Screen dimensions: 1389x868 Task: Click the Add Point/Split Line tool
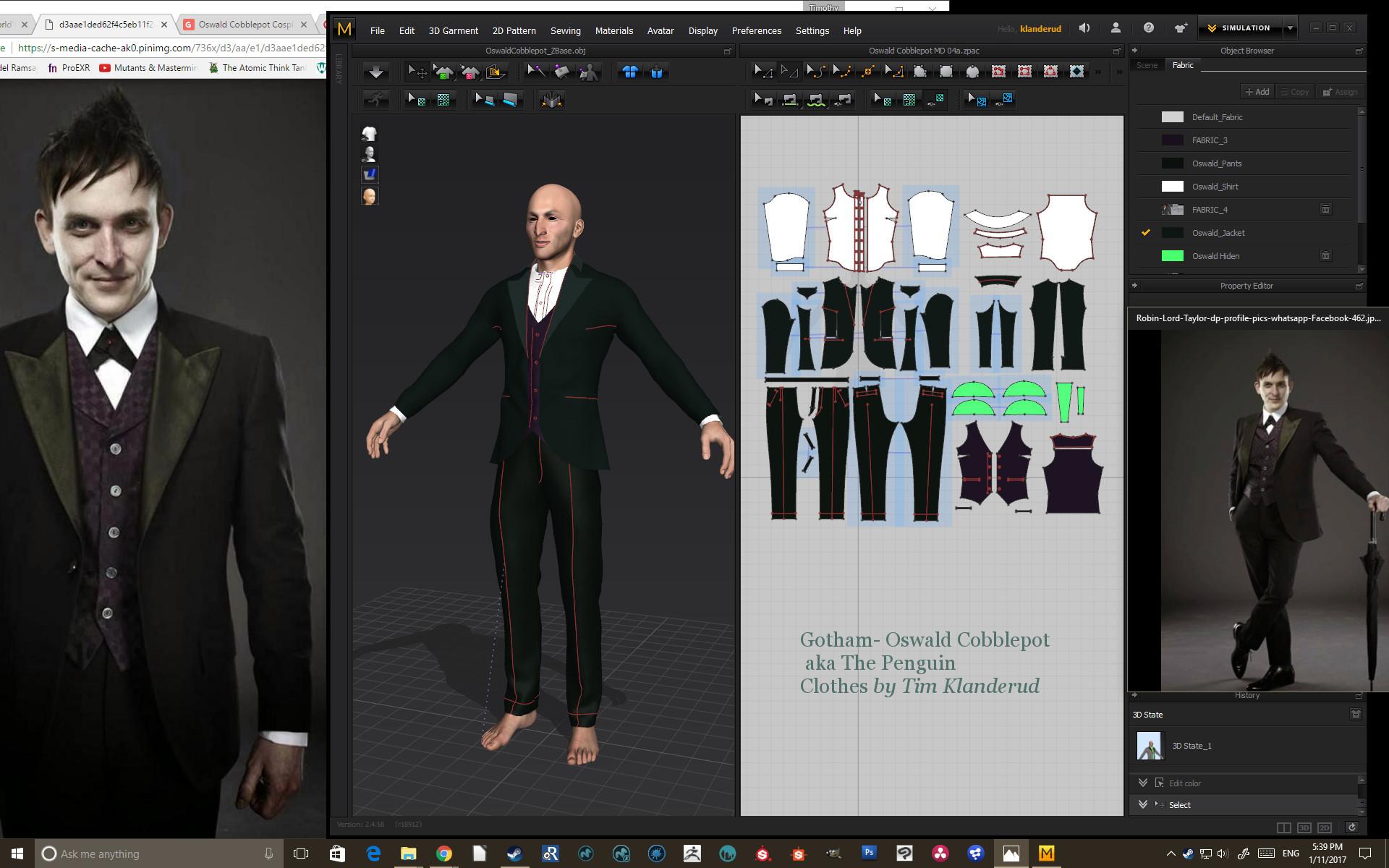867,72
